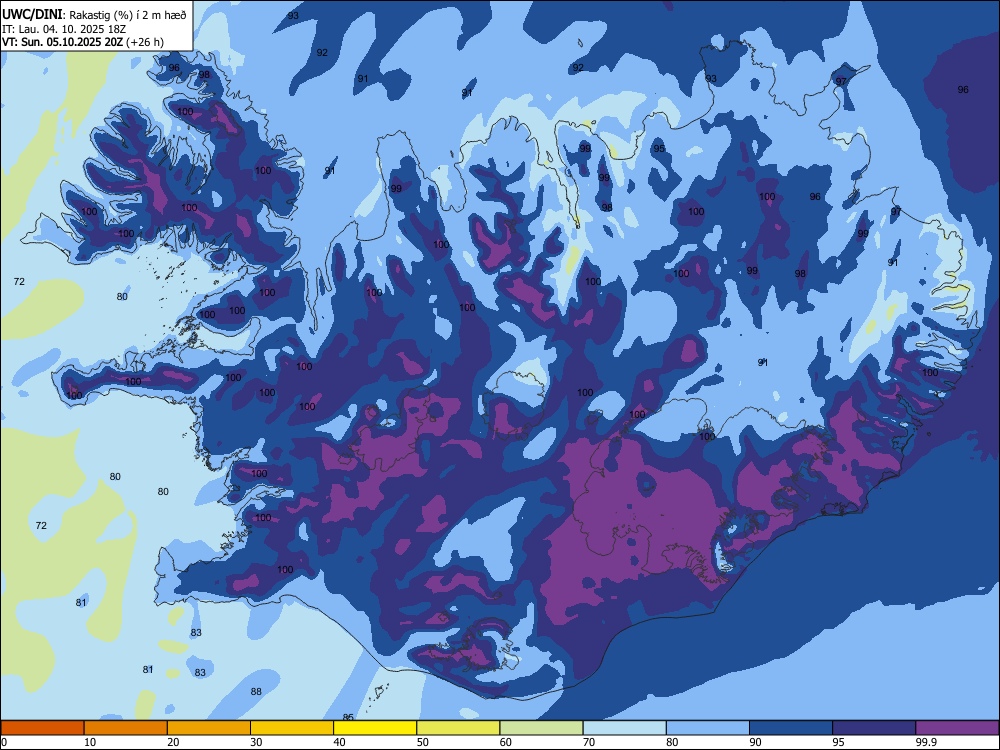
Task: Click the light green 60–70 legend swatch
Action: click(x=541, y=728)
